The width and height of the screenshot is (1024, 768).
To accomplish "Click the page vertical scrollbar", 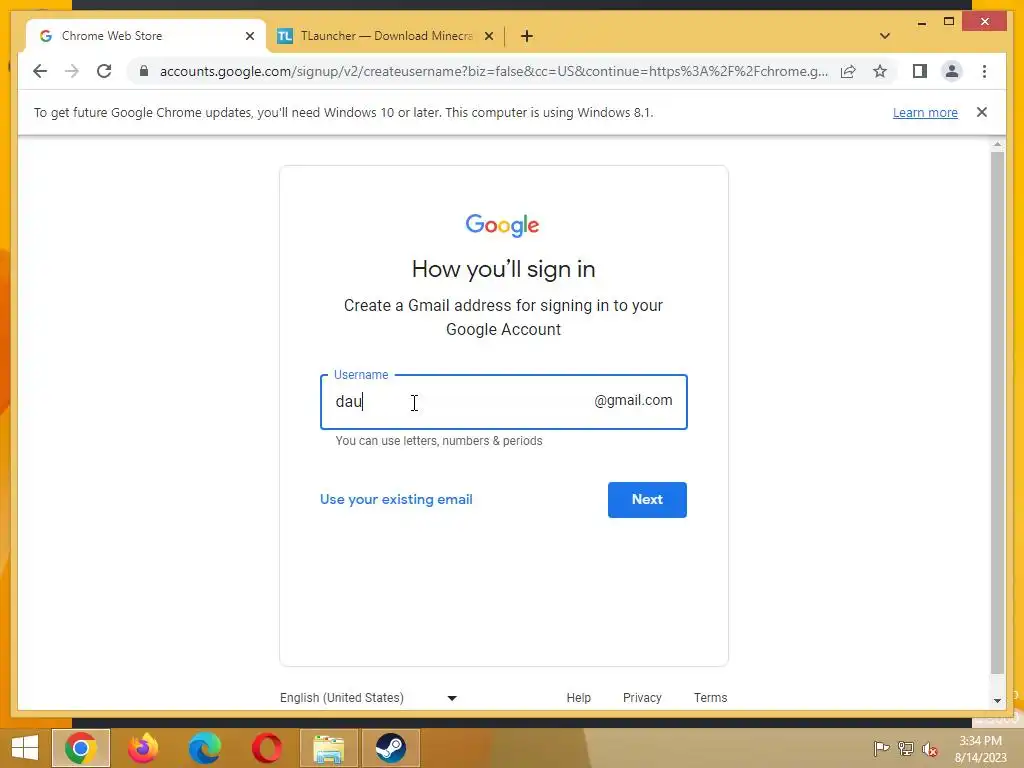I will click(997, 413).
